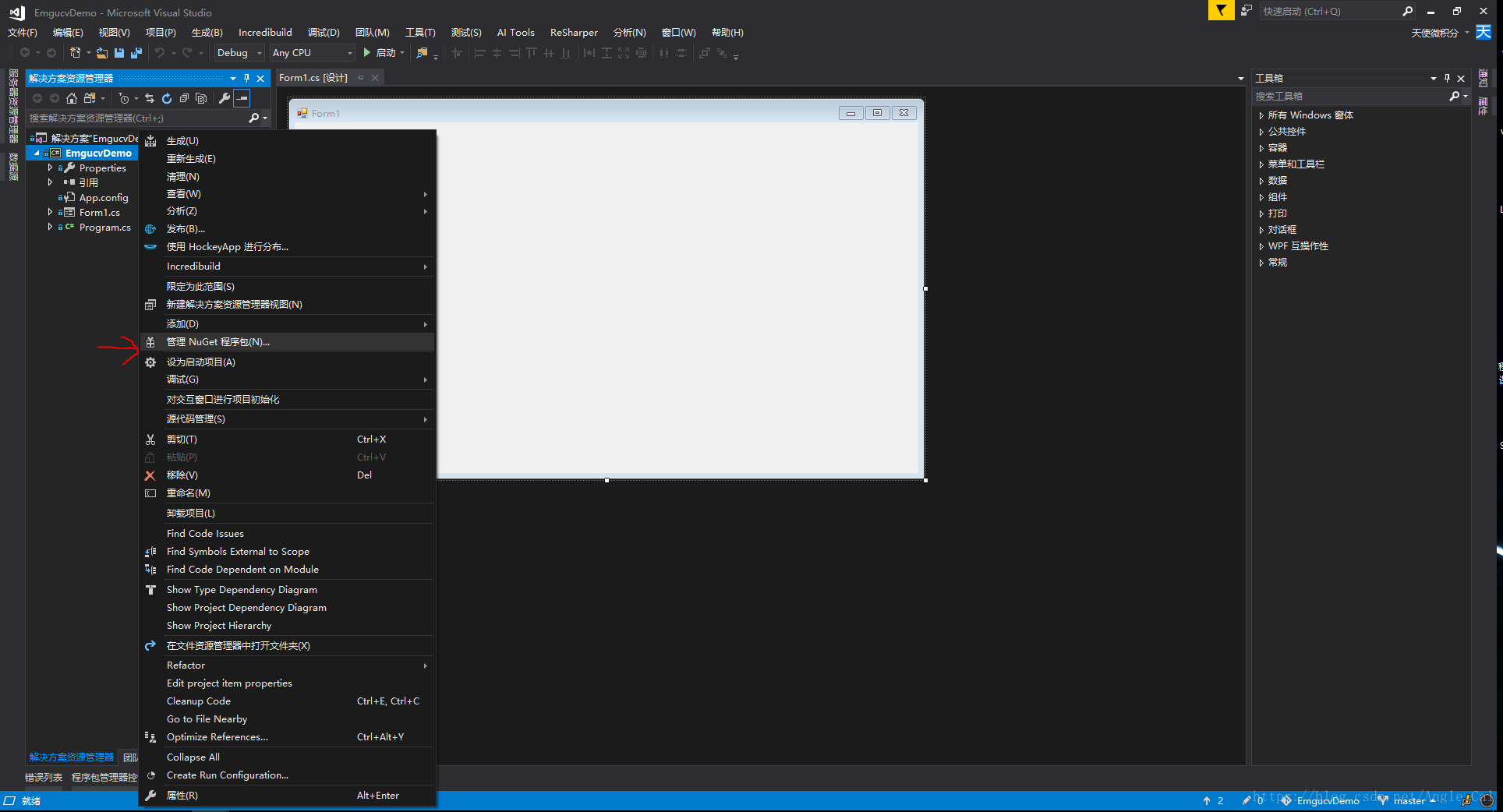Select 设为启动项目(A) menu entry
The image size is (1503, 812).
point(287,362)
